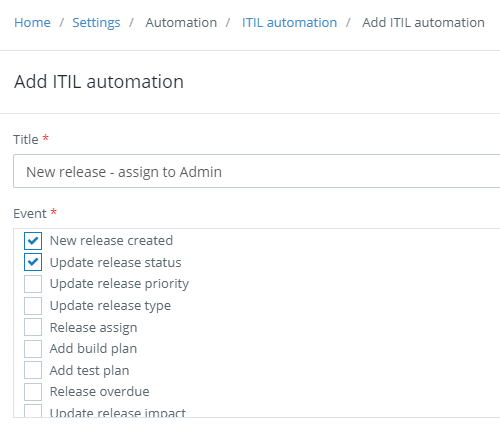Enable the Update release priority checkbox

(x=33, y=284)
